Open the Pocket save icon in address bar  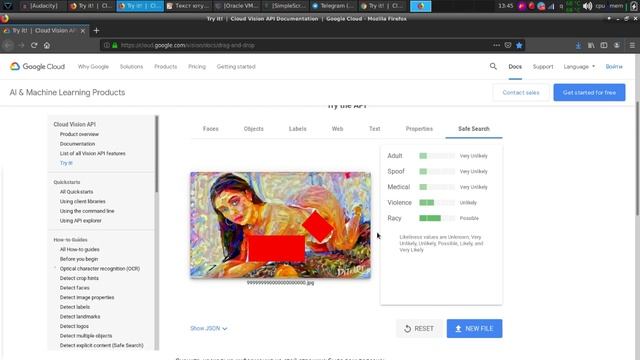pyautogui.click(x=508, y=45)
